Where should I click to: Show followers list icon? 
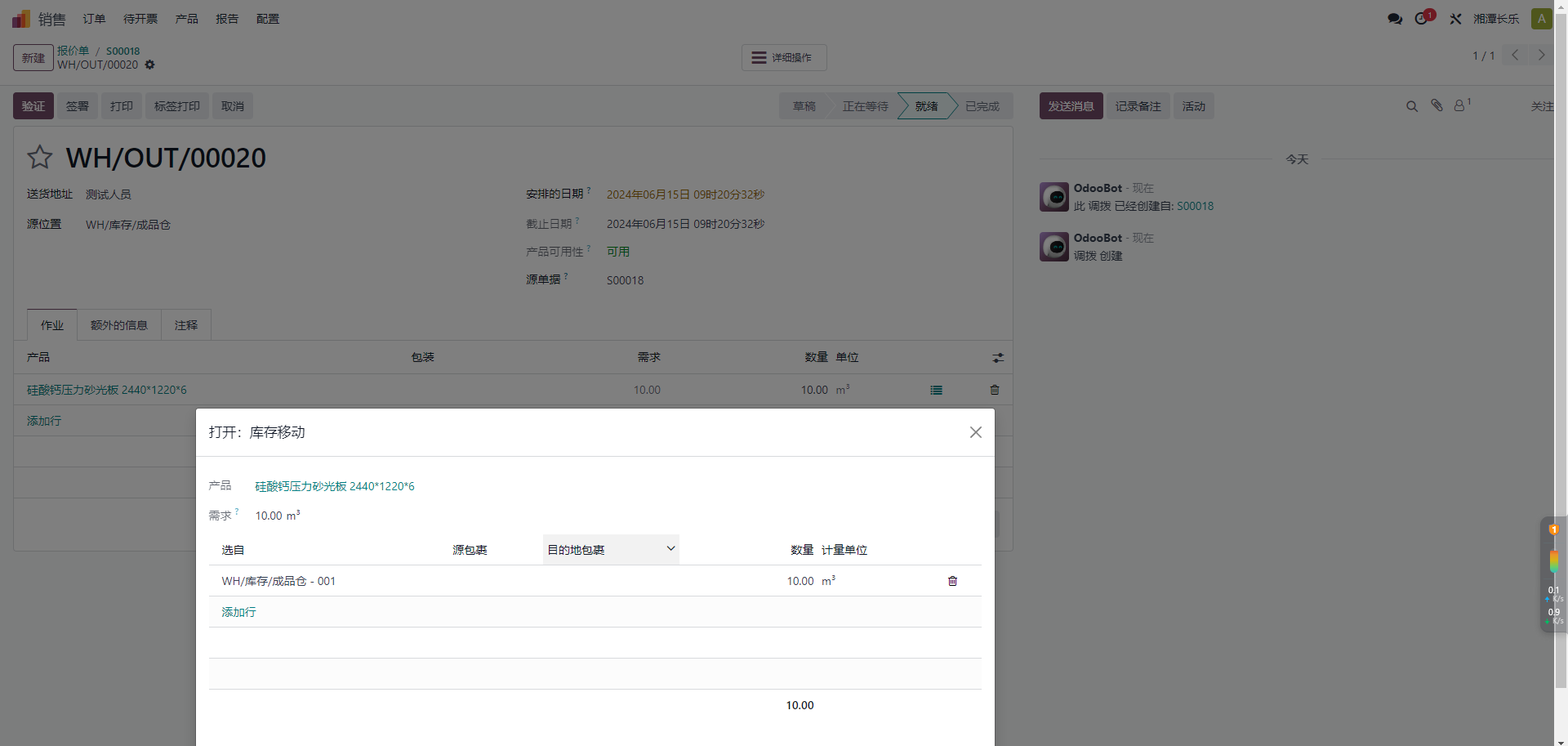pyautogui.click(x=1462, y=105)
